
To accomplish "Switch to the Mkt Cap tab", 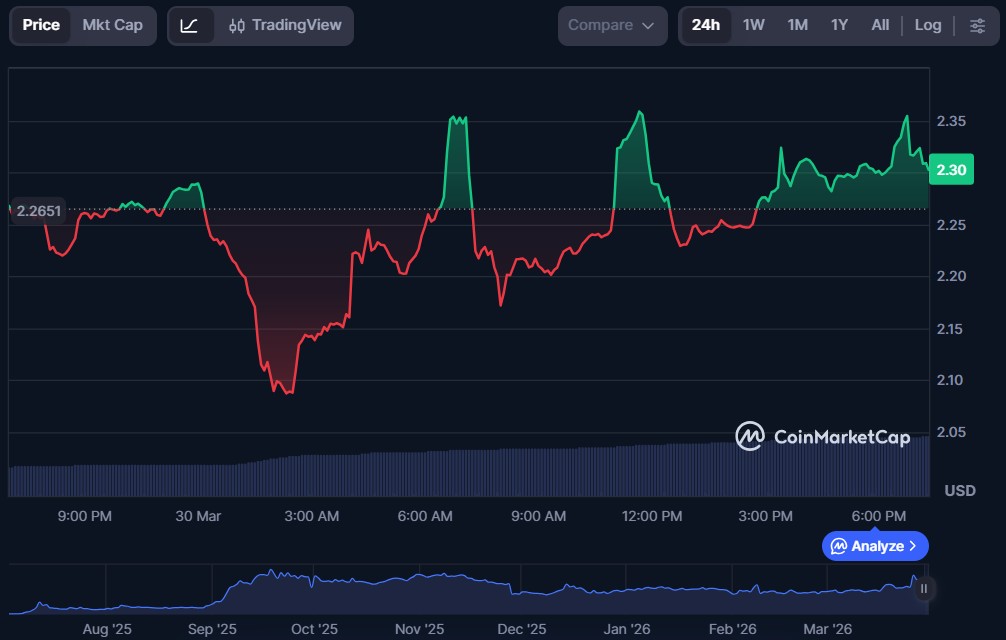I will coord(112,26).
